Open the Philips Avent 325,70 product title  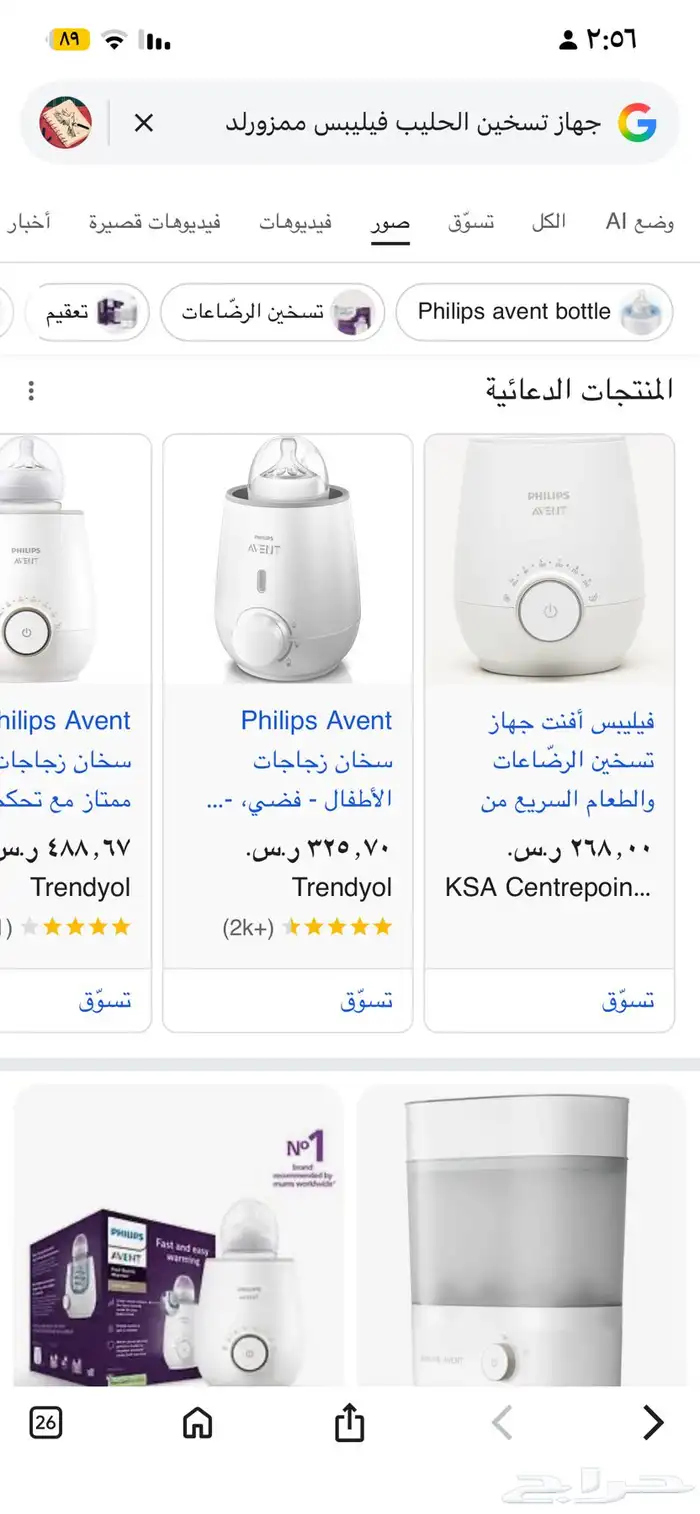316,721
